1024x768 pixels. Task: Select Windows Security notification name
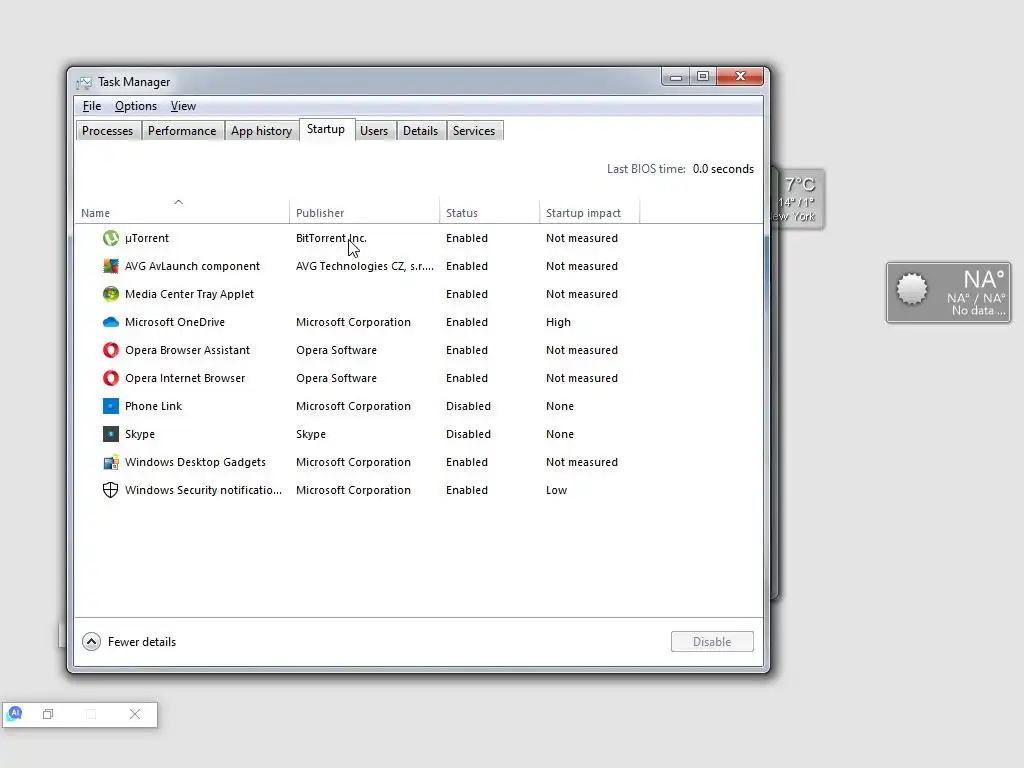203,490
